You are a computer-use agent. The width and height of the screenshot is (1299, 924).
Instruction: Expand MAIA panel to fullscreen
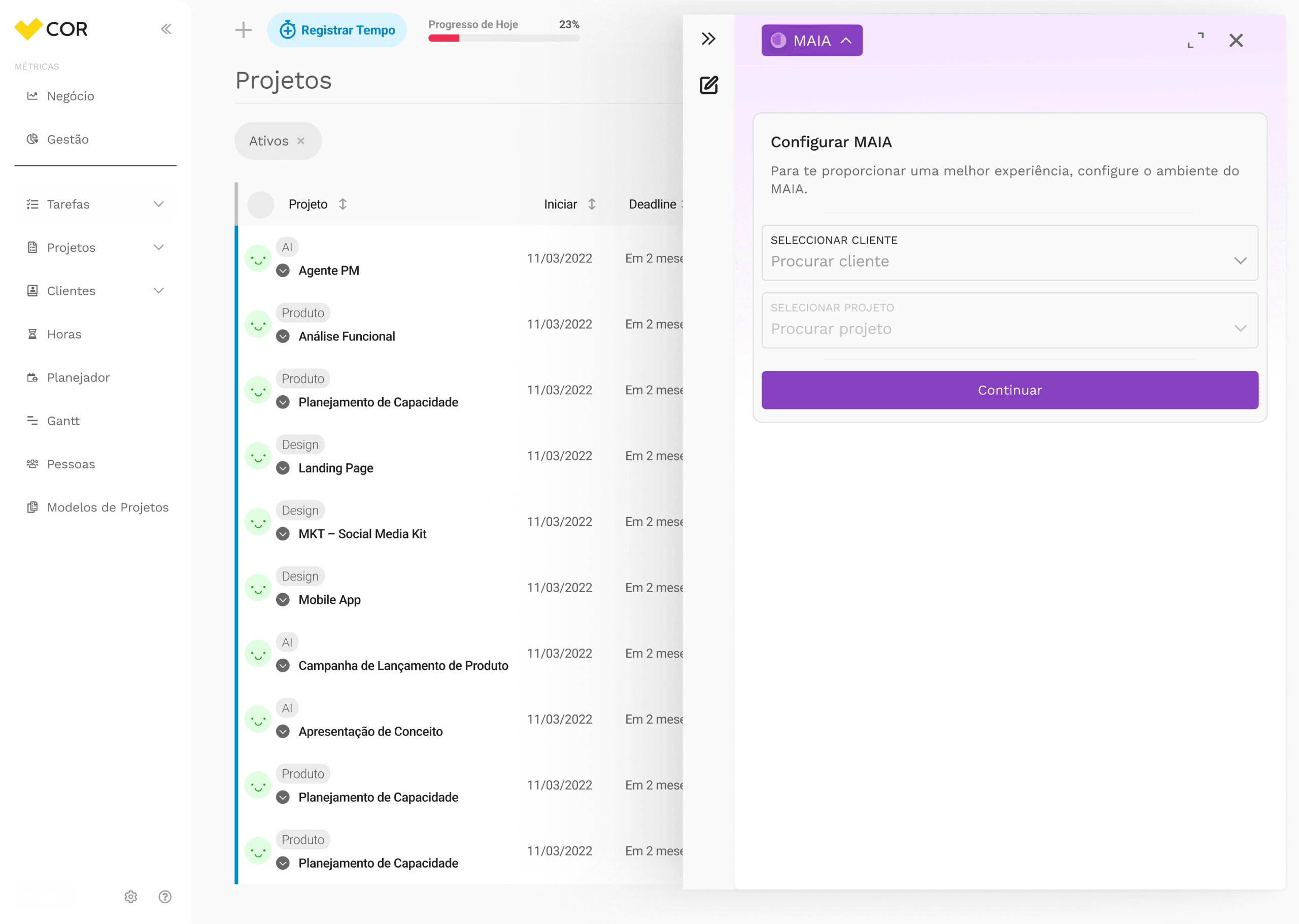tap(1195, 41)
